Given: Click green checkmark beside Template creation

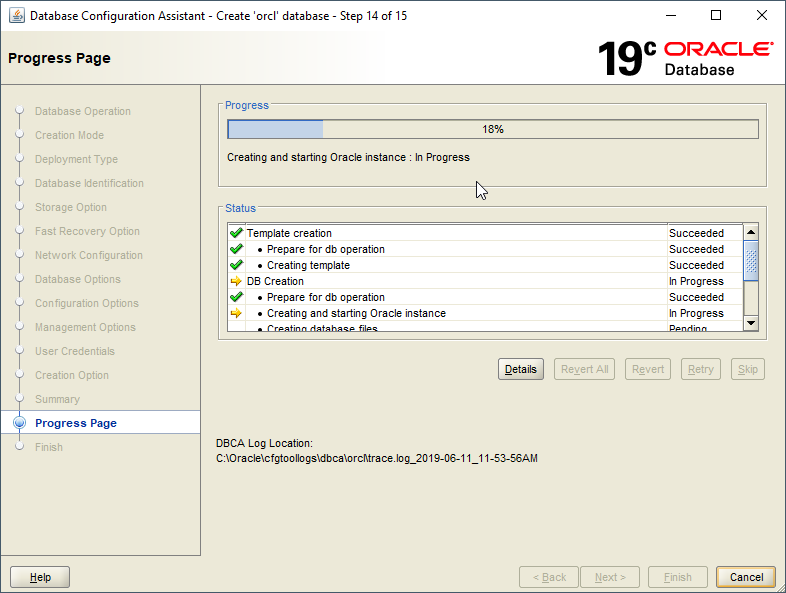Looking at the screenshot, I should pyautogui.click(x=236, y=233).
